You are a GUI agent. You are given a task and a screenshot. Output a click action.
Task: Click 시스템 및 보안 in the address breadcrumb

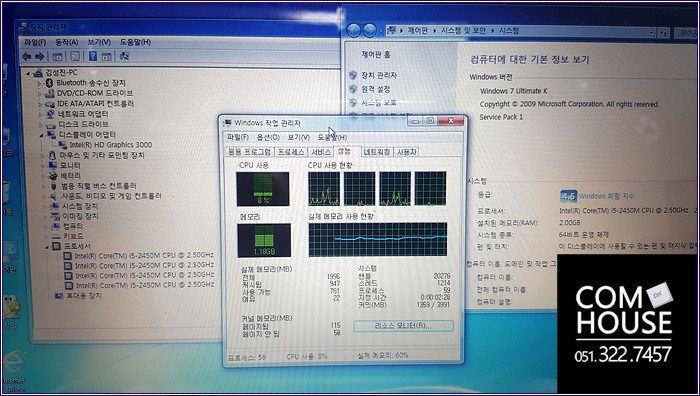(x=463, y=30)
